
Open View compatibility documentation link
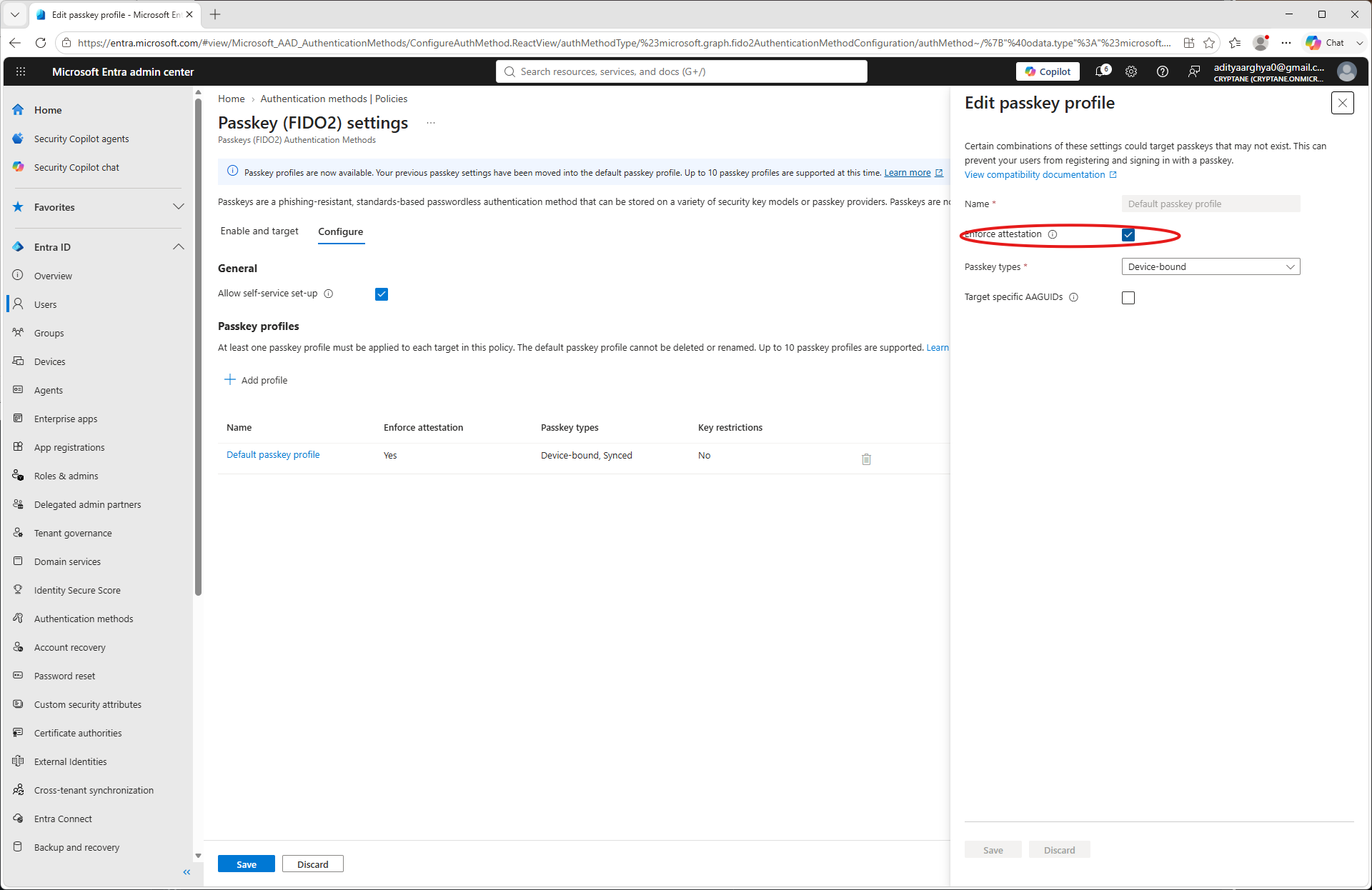click(1040, 175)
